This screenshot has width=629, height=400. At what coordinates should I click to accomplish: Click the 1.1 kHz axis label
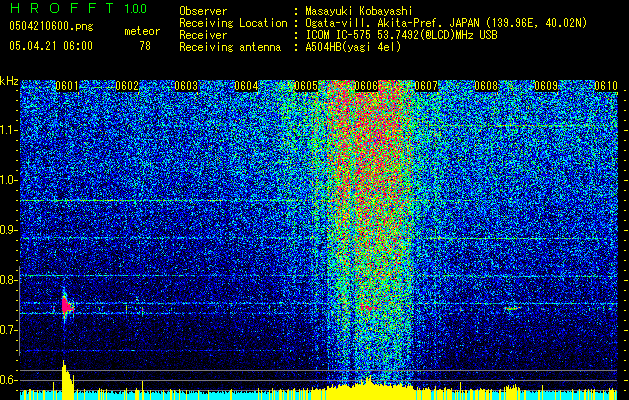click(8, 131)
